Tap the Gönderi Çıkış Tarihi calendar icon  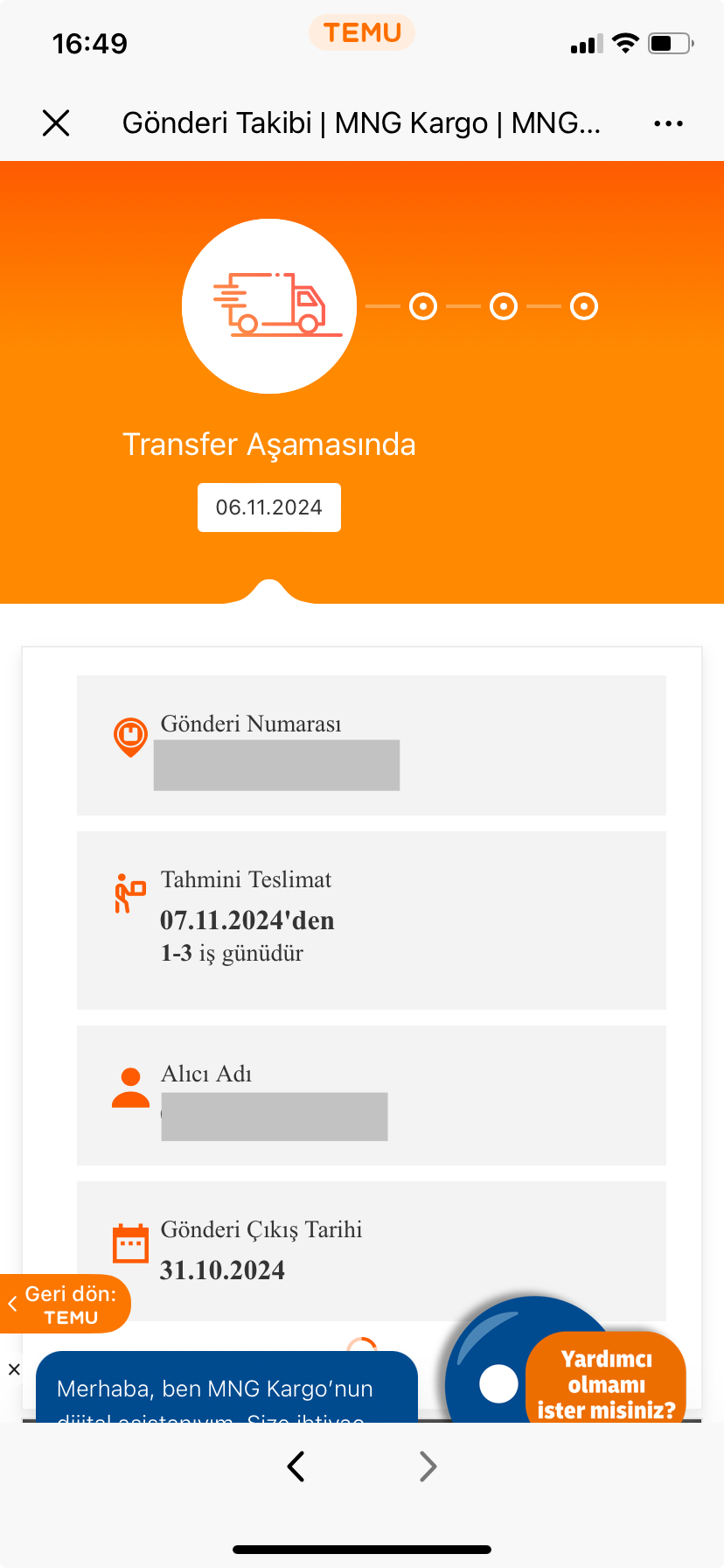(x=130, y=1242)
